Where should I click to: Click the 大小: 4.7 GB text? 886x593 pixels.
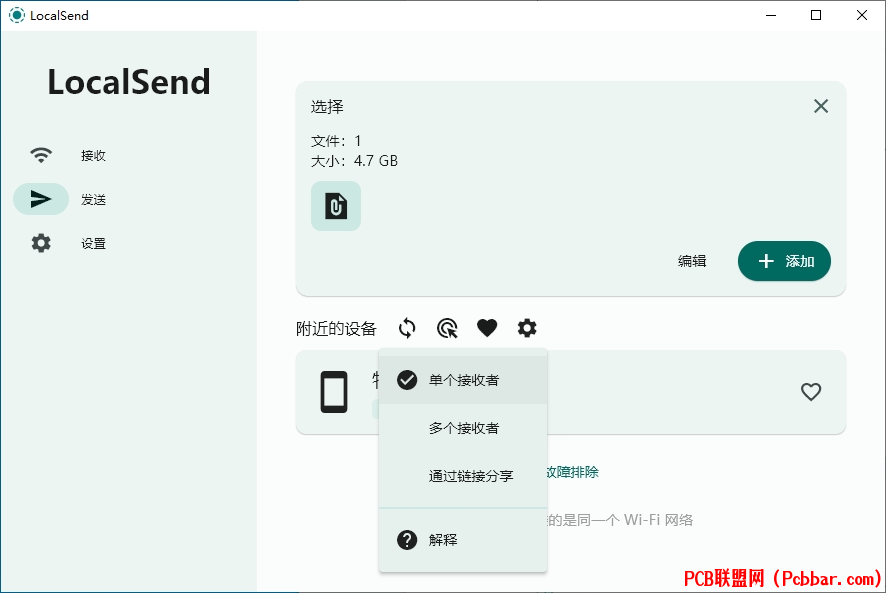click(354, 161)
